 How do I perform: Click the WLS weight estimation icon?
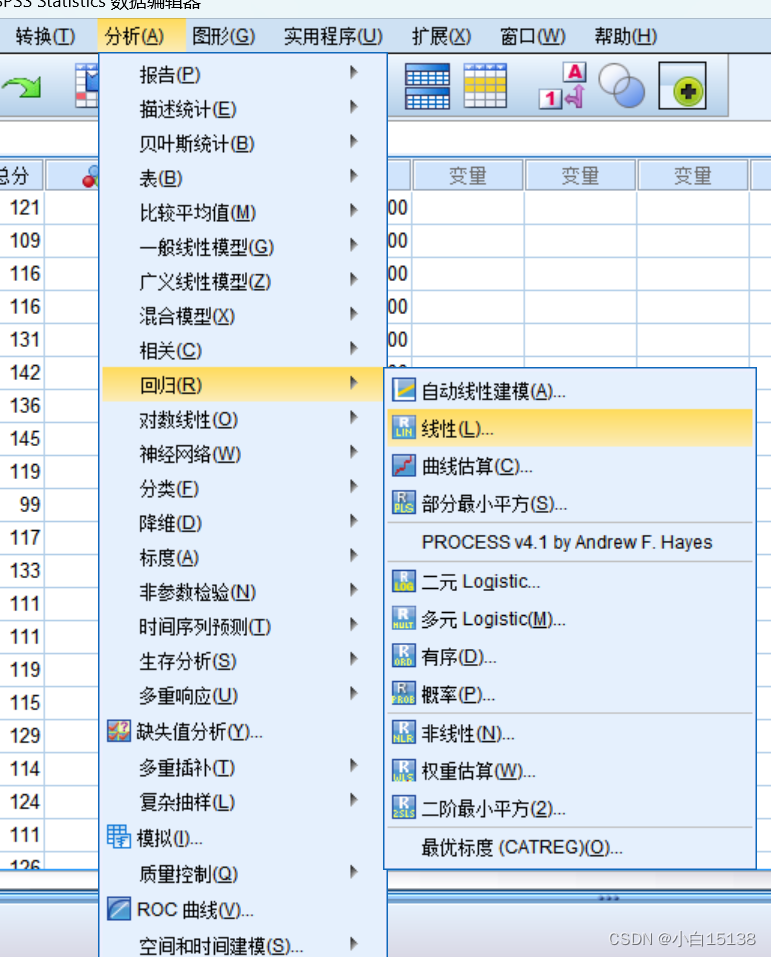404,771
